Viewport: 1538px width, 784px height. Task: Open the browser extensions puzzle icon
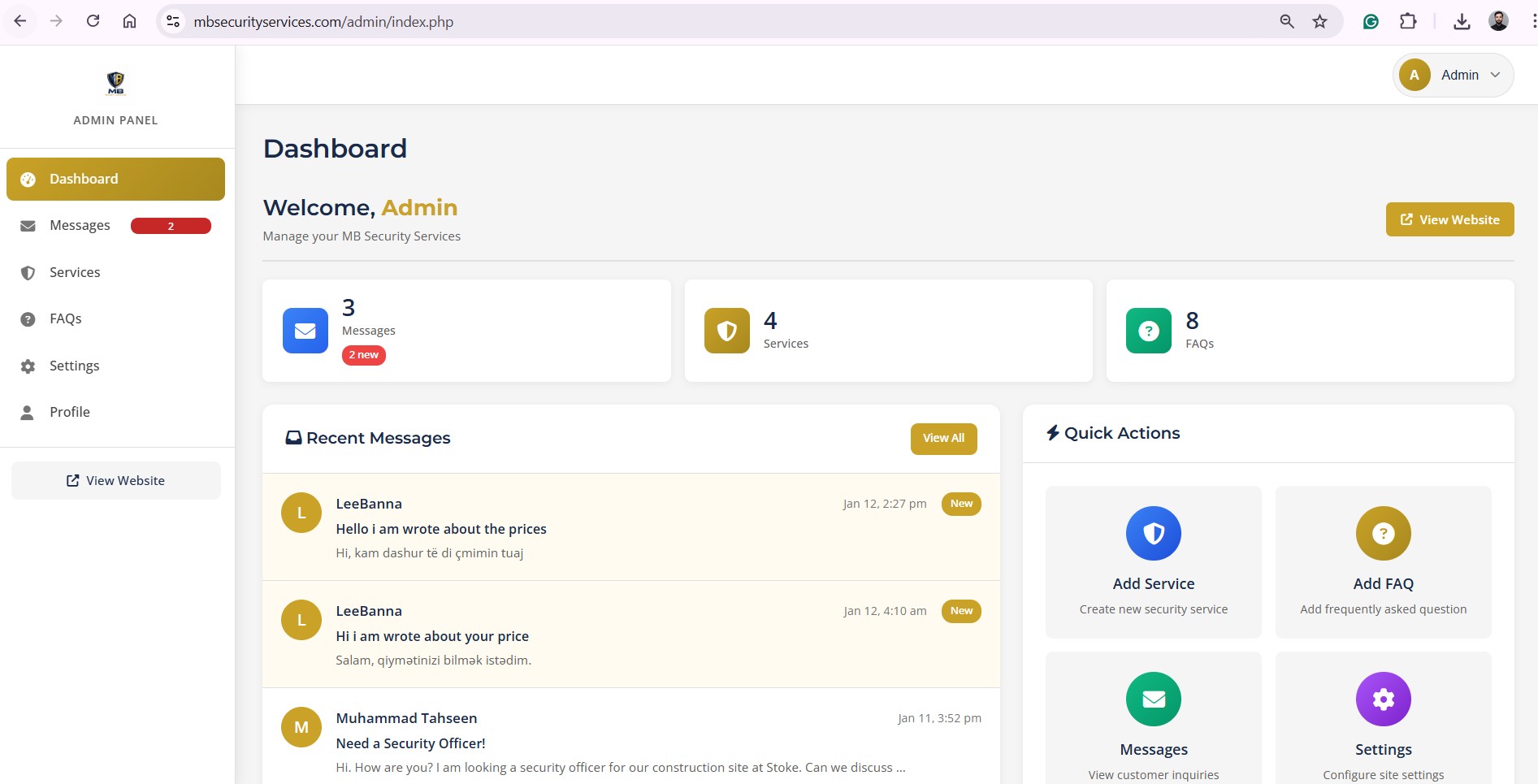(x=1408, y=22)
